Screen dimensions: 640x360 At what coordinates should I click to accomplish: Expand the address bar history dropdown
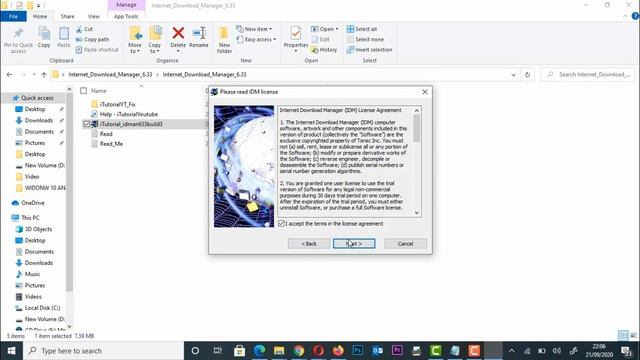[x=513, y=75]
